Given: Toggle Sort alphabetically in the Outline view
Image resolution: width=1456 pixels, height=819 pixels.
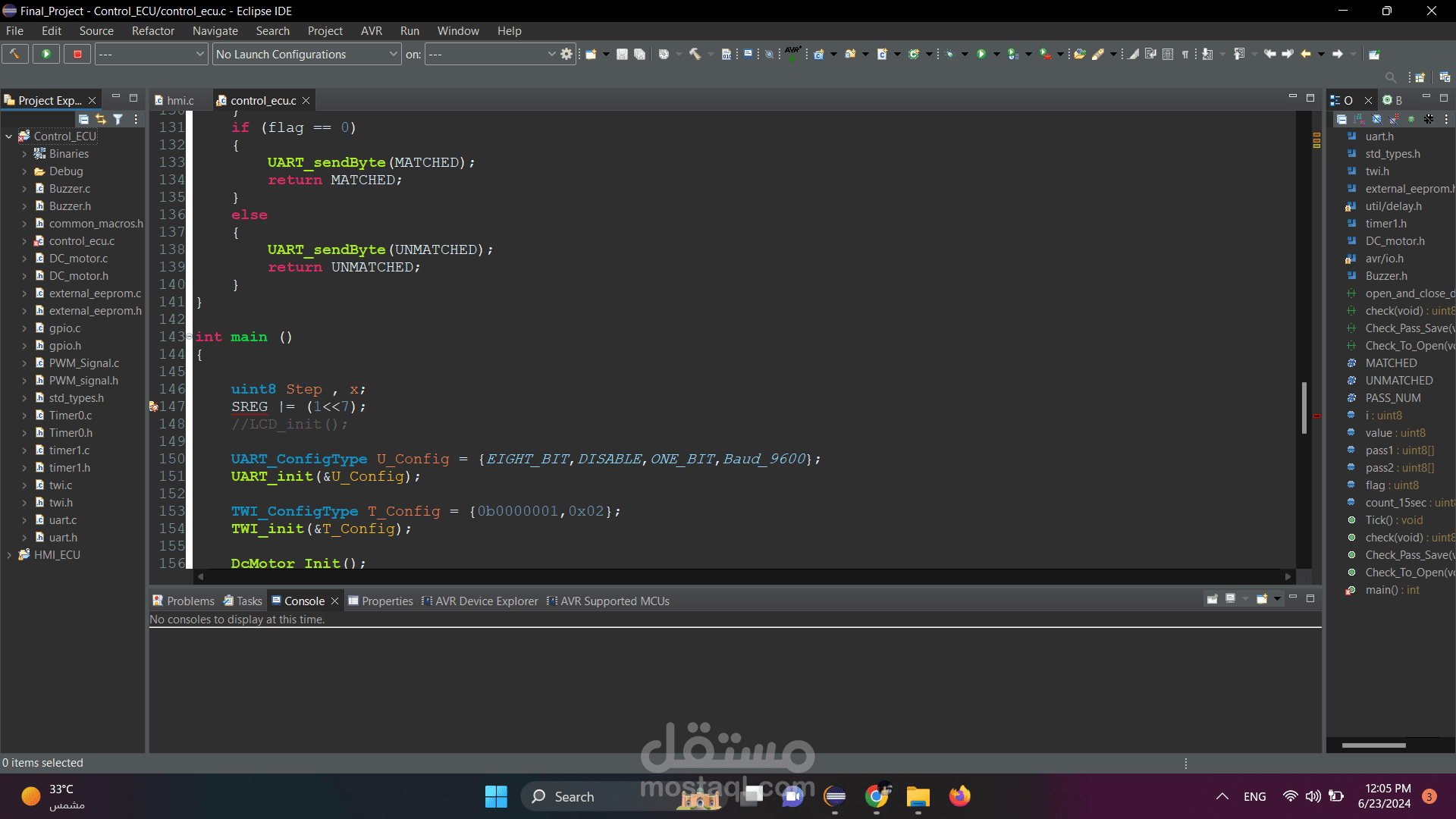Looking at the screenshot, I should [1359, 119].
